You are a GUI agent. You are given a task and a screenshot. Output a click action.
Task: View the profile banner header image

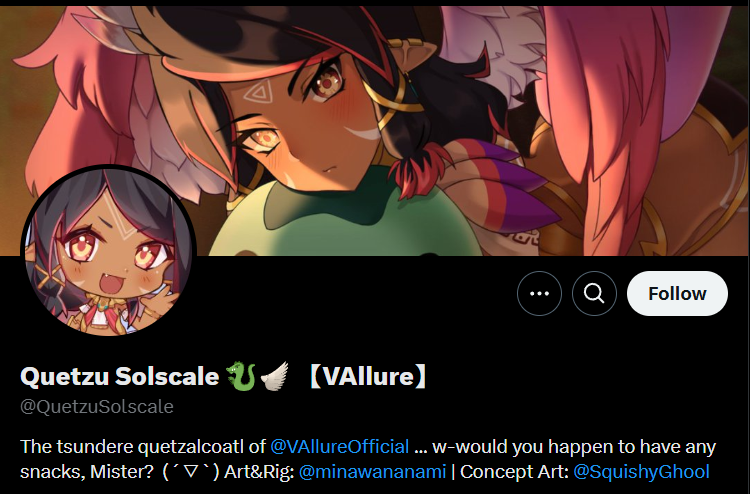(x=375, y=131)
